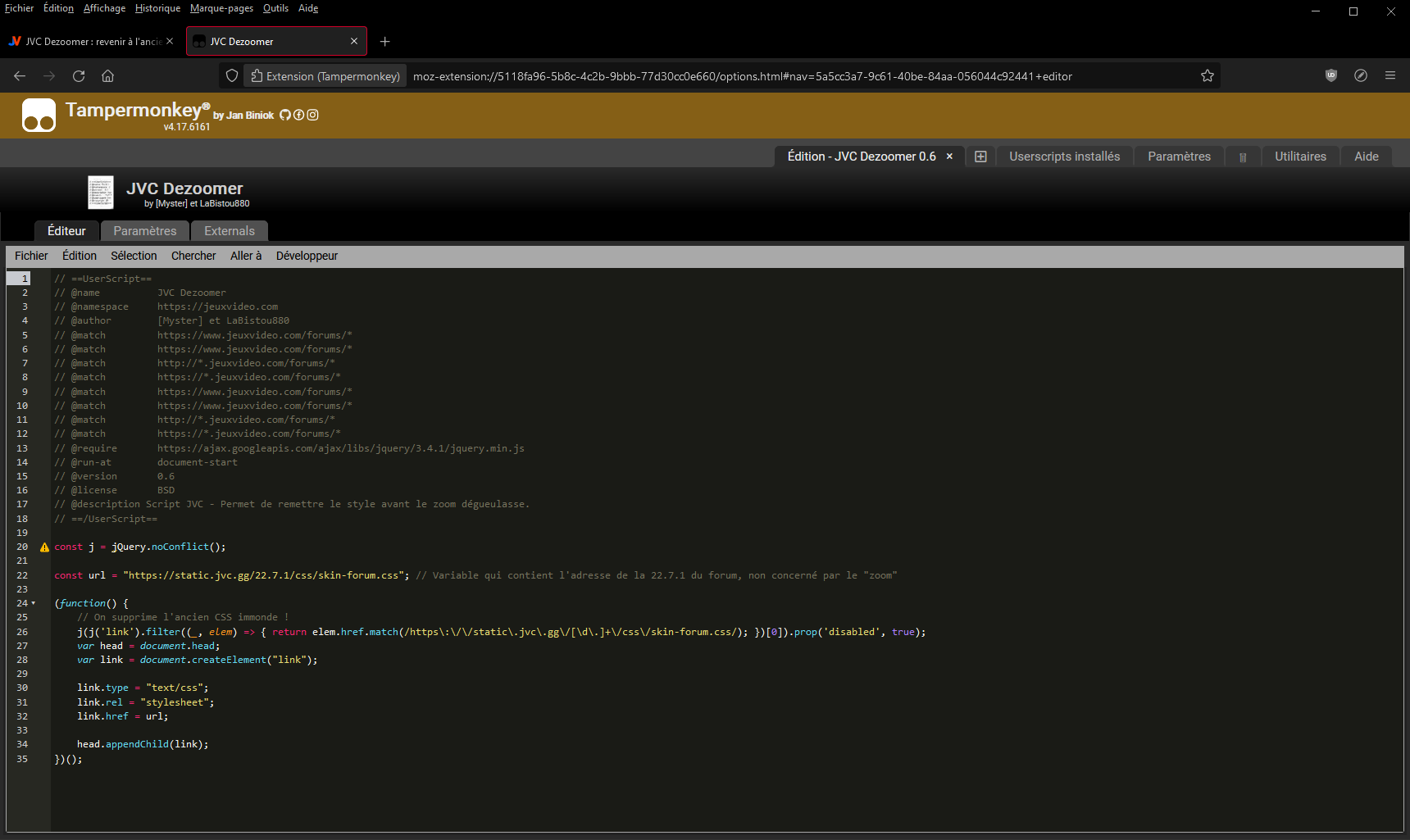Image resolution: width=1410 pixels, height=840 pixels.
Task: Click the skin-forum.css URL string on line 22
Action: [x=266, y=575]
